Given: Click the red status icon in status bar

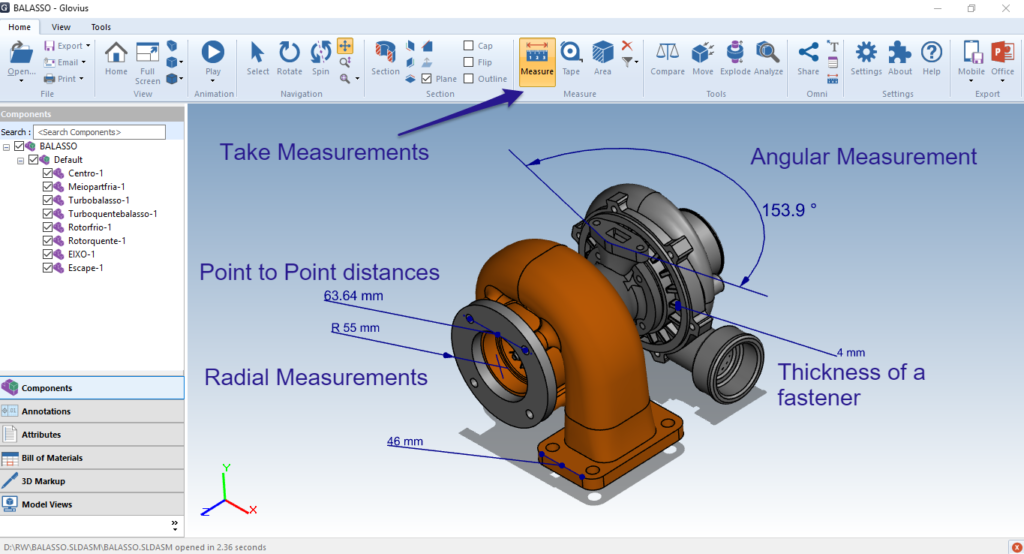Looking at the screenshot, I should 1016,547.
